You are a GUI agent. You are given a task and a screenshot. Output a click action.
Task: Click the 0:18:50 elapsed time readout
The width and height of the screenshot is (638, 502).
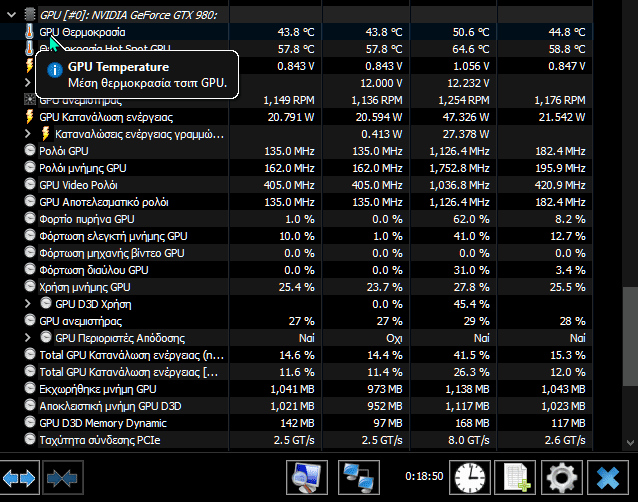(x=424, y=476)
